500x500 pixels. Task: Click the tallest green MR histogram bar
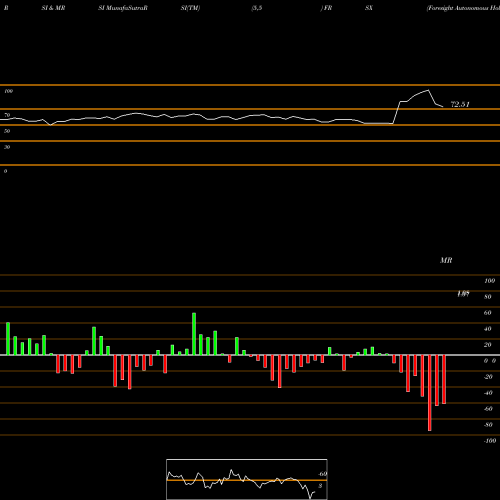194,334
